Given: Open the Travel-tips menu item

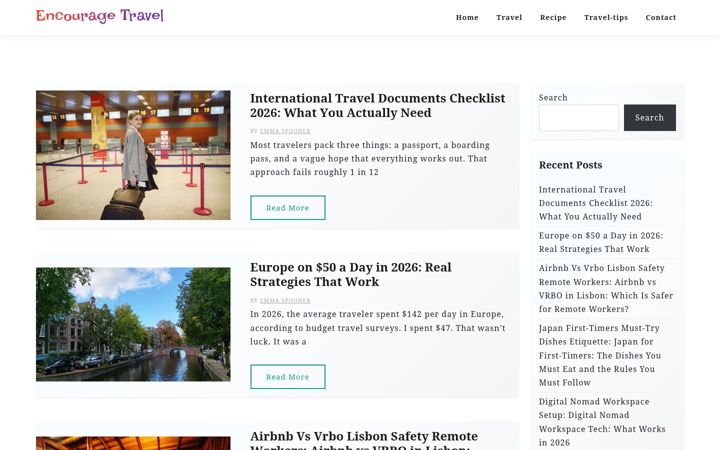Looking at the screenshot, I should [606, 17].
